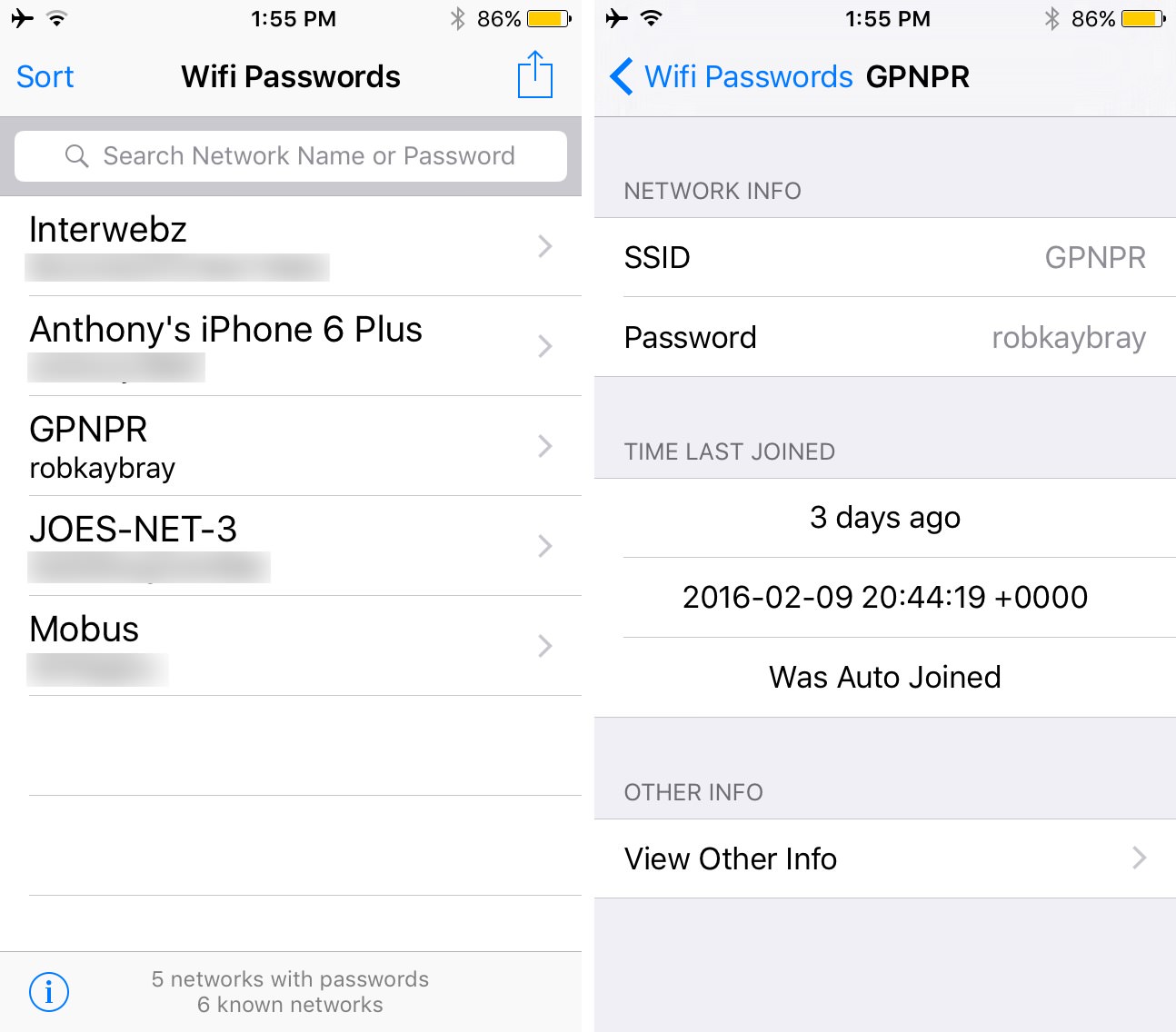The image size is (1176, 1032).
Task: Tap the battery icon in left status bar
Action: [550, 19]
